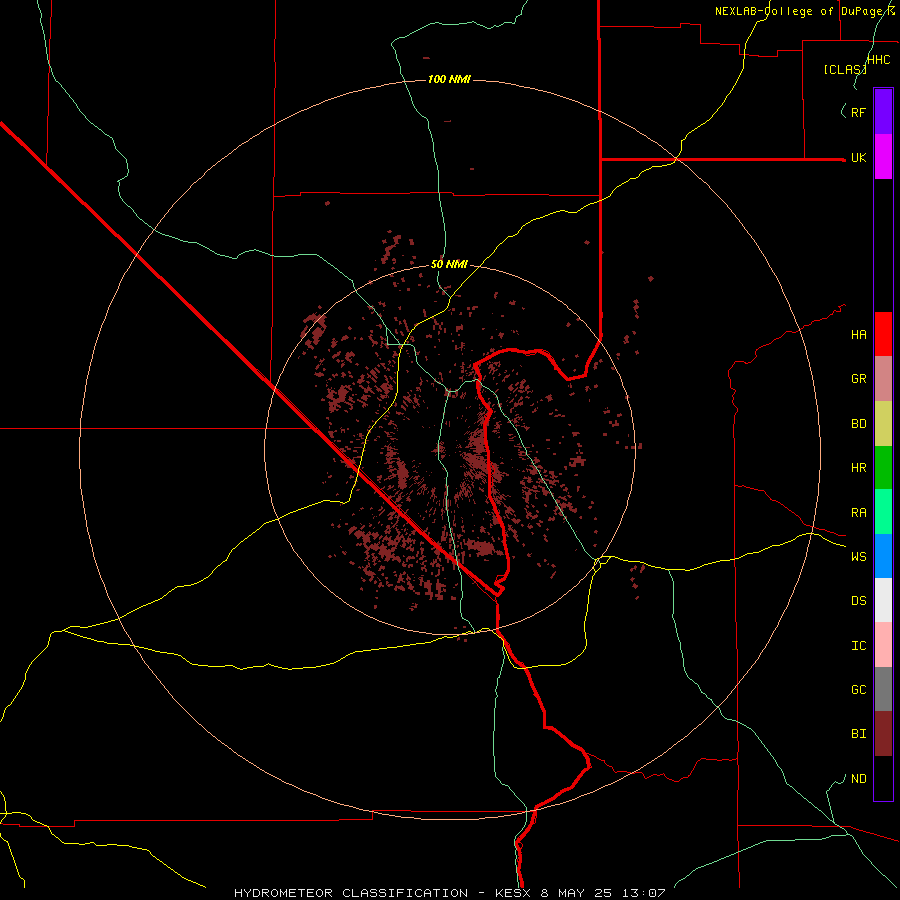The image size is (900, 900).
Task: Click the UK legend label
Action: tap(858, 158)
